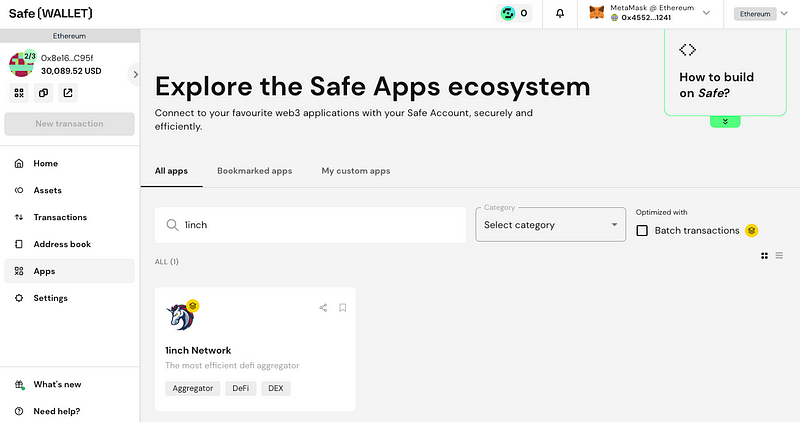The image size is (800, 422).
Task: Focus the apps search field
Action: point(310,225)
